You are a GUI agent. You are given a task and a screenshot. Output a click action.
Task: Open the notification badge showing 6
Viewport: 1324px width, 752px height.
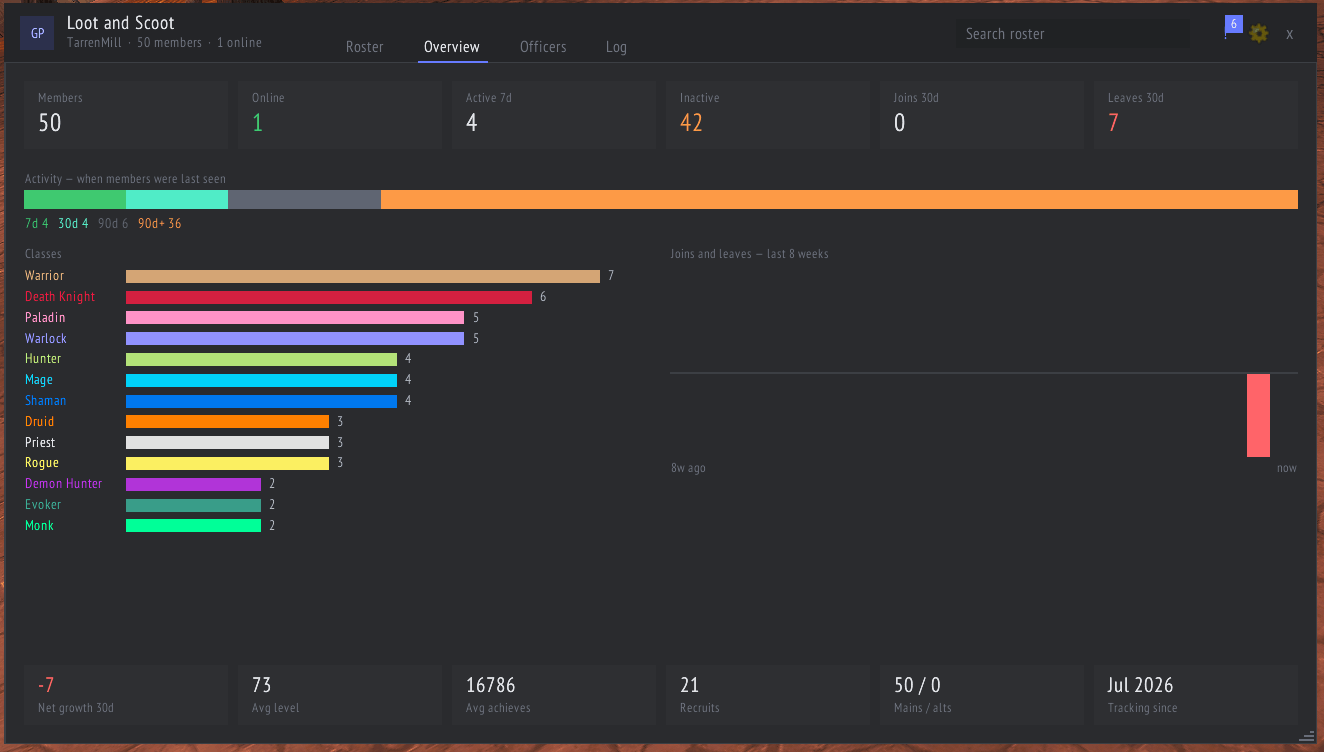click(1234, 24)
